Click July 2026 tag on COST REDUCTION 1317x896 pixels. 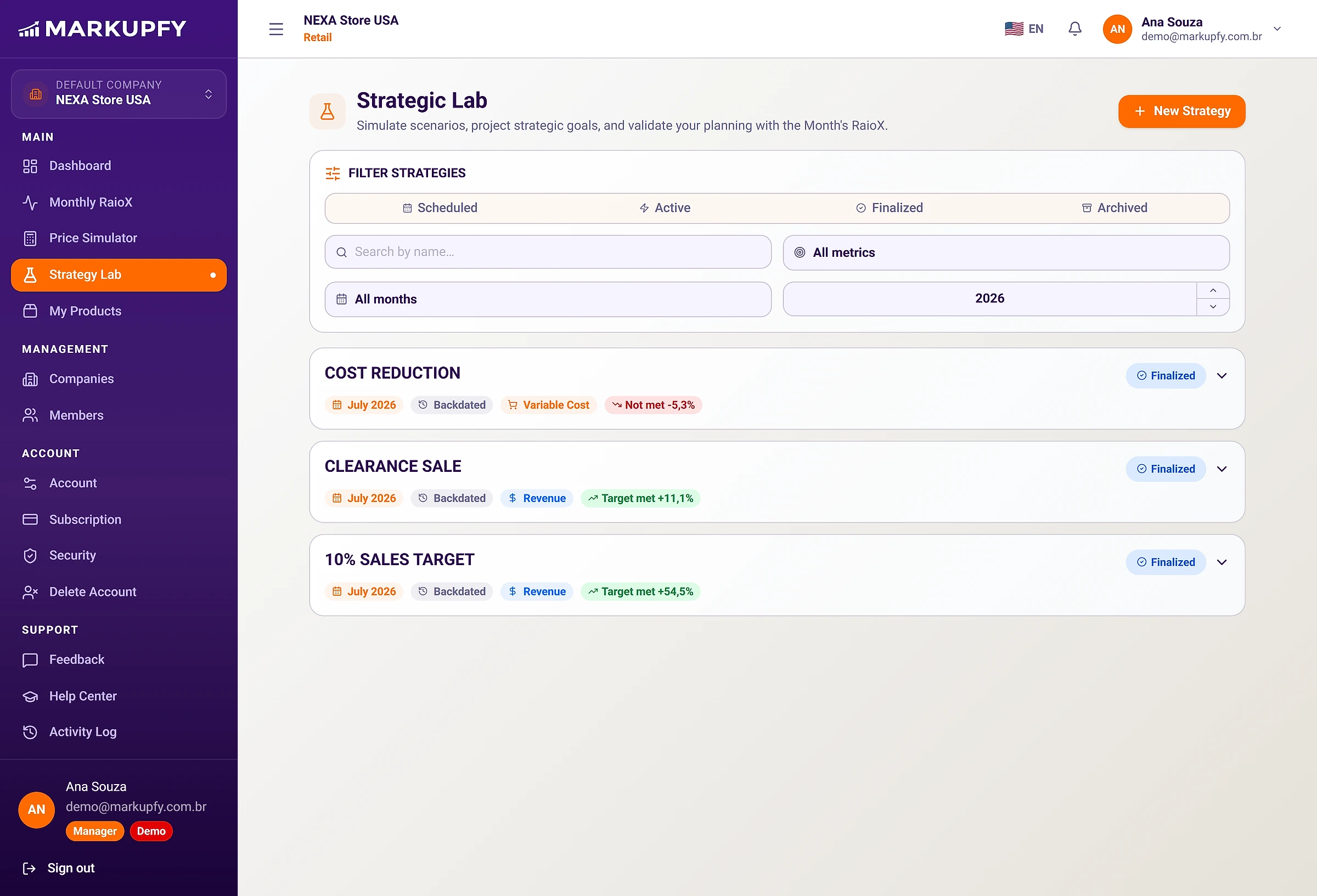click(x=364, y=405)
